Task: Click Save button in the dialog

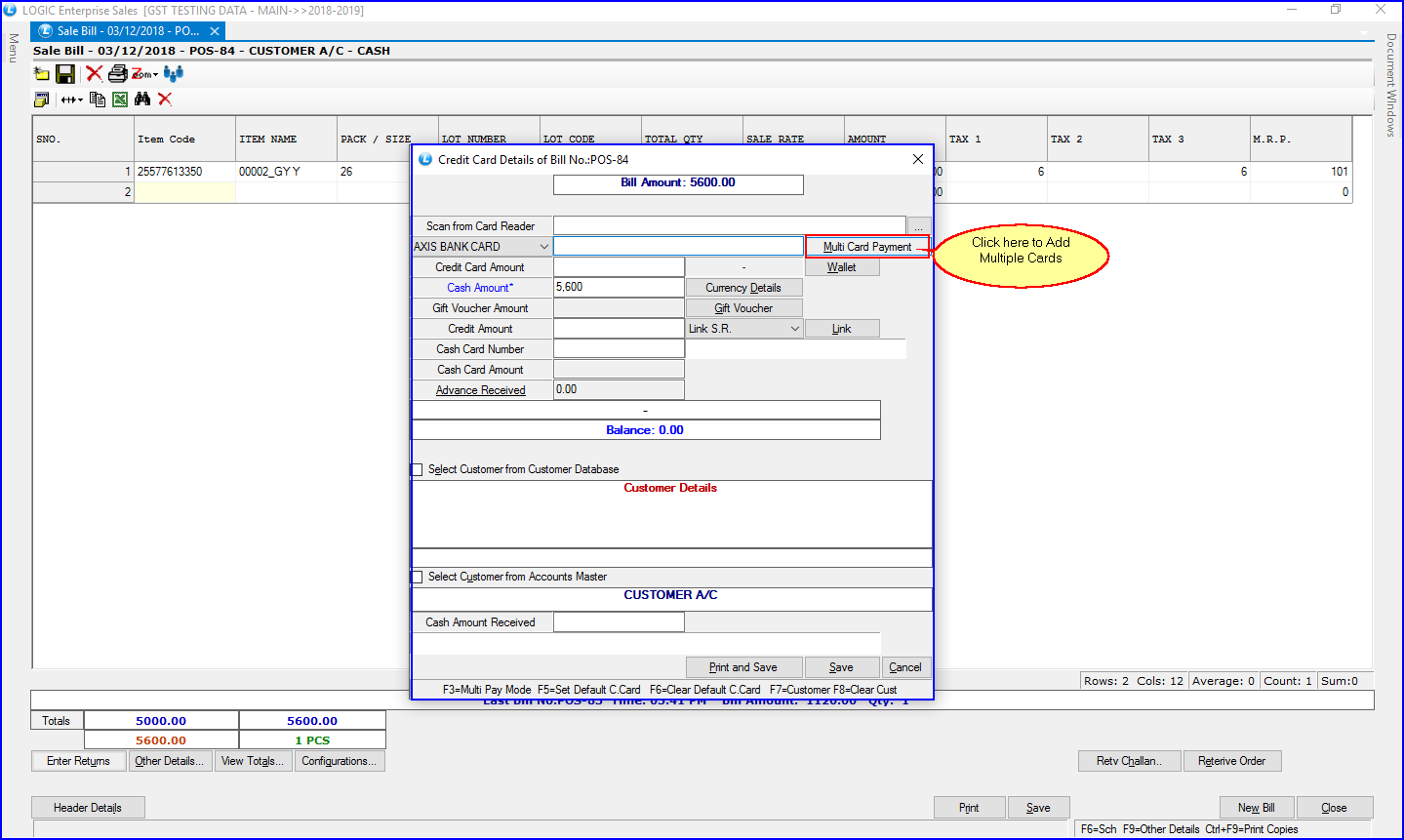Action: tap(841, 667)
